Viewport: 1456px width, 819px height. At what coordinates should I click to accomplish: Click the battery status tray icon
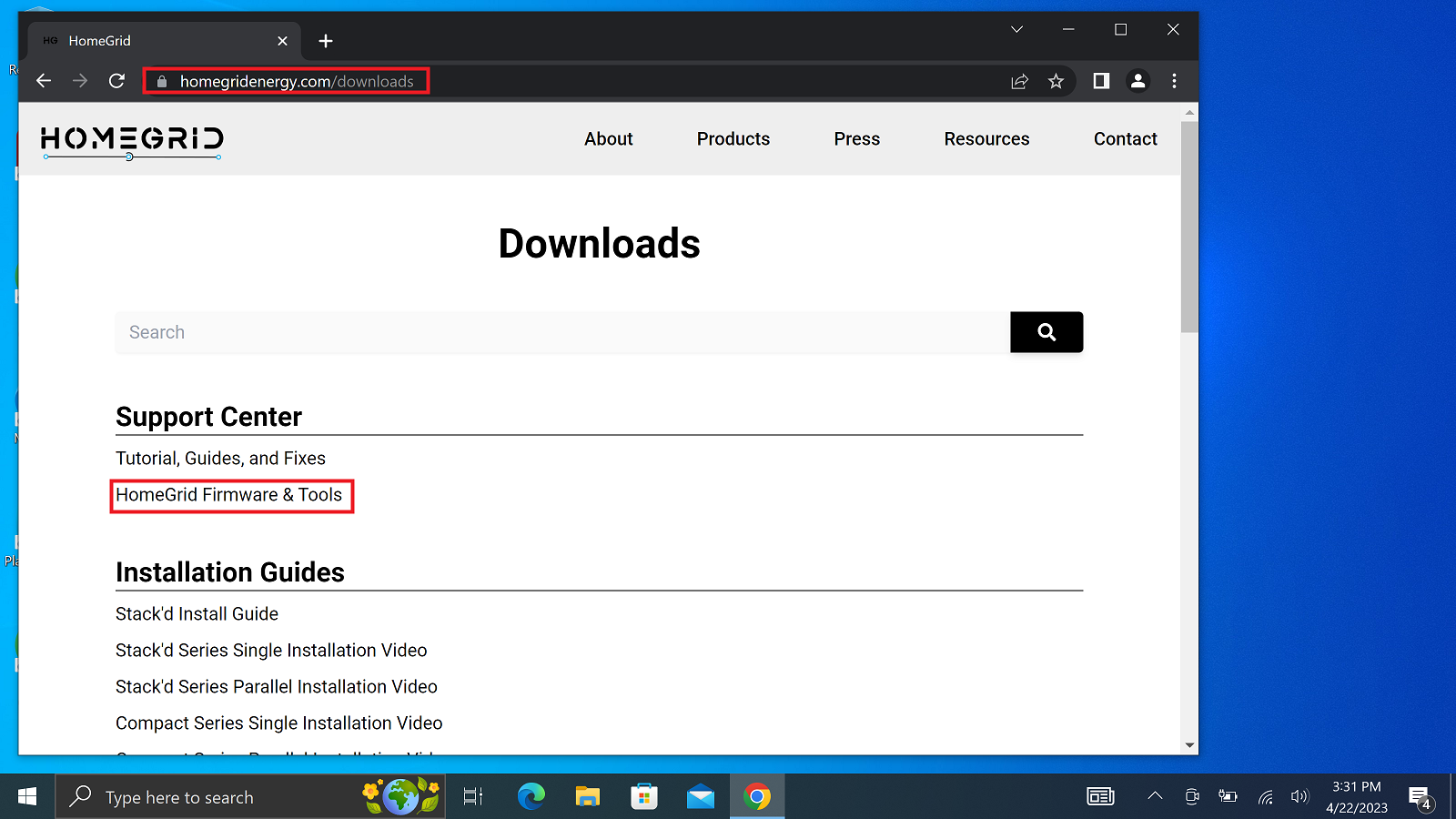(1228, 797)
